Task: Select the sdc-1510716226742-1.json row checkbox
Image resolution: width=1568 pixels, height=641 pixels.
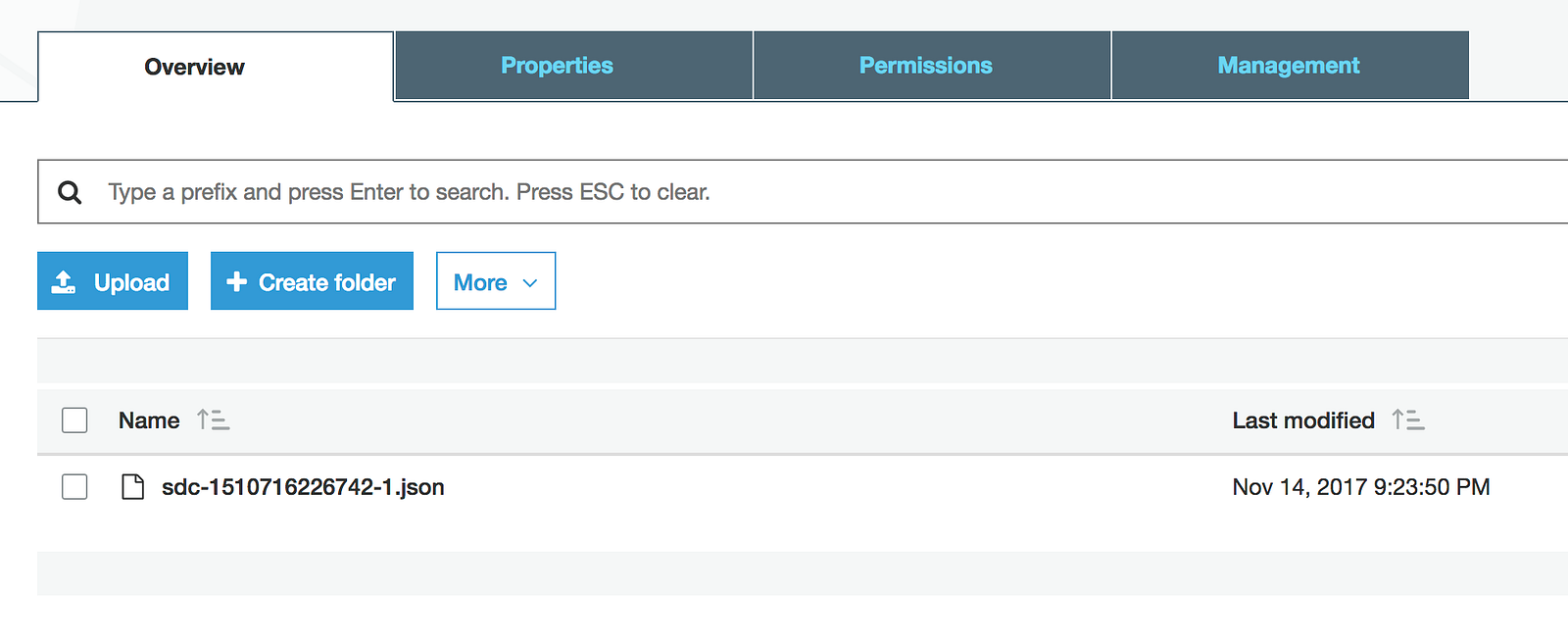Action: point(74,487)
